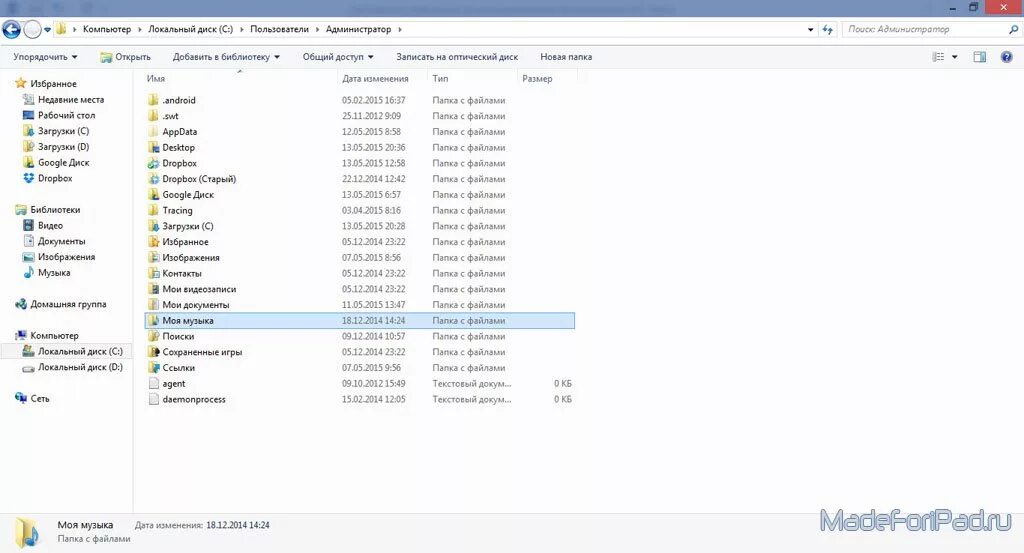Open Загрузки (C) in the sidebar favorites
Viewport: 1024px width, 553px height.
point(56,131)
